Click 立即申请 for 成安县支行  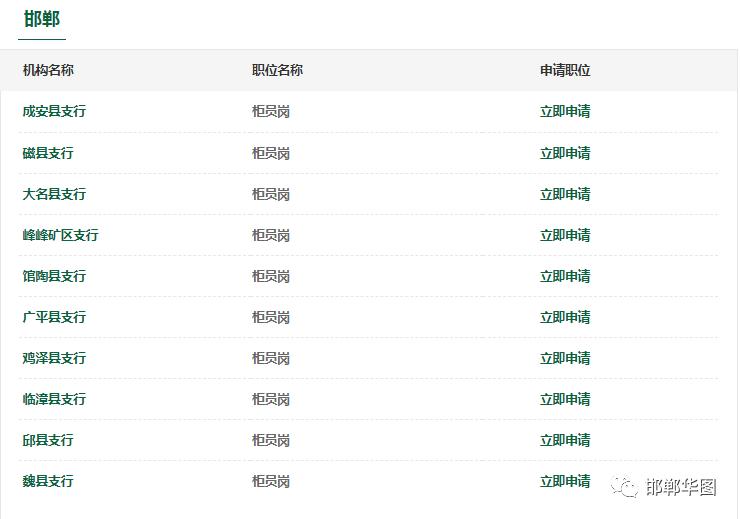[565, 112]
